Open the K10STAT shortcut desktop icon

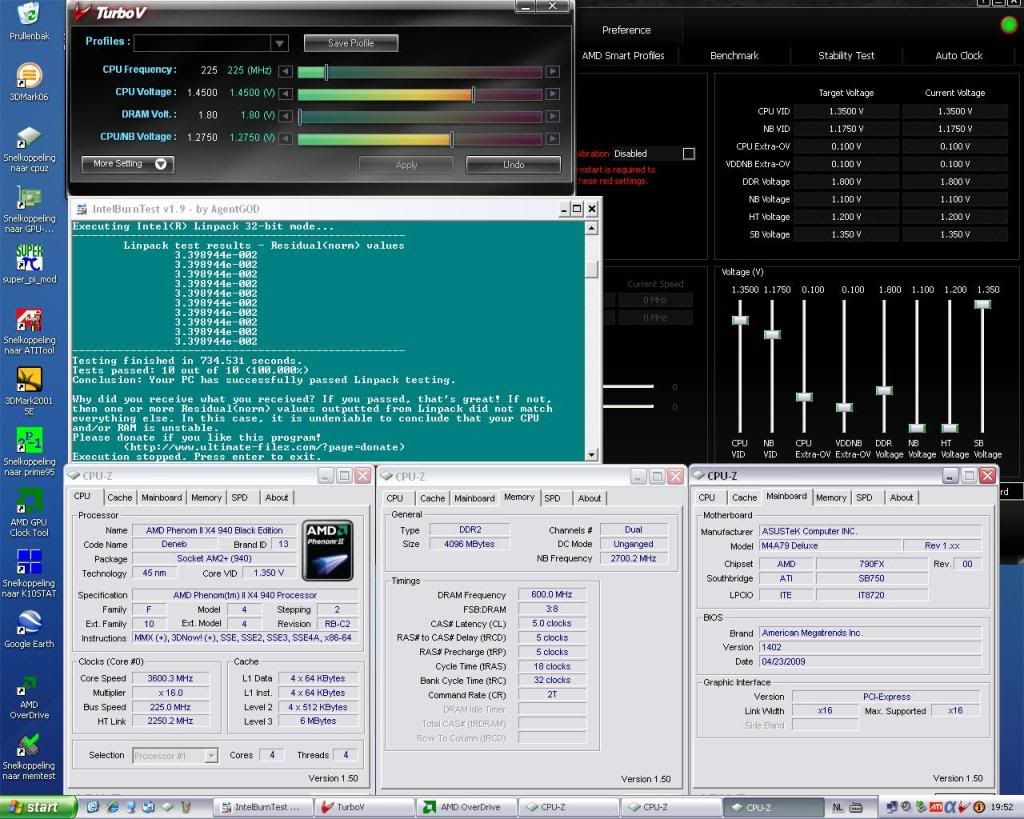coord(29,573)
